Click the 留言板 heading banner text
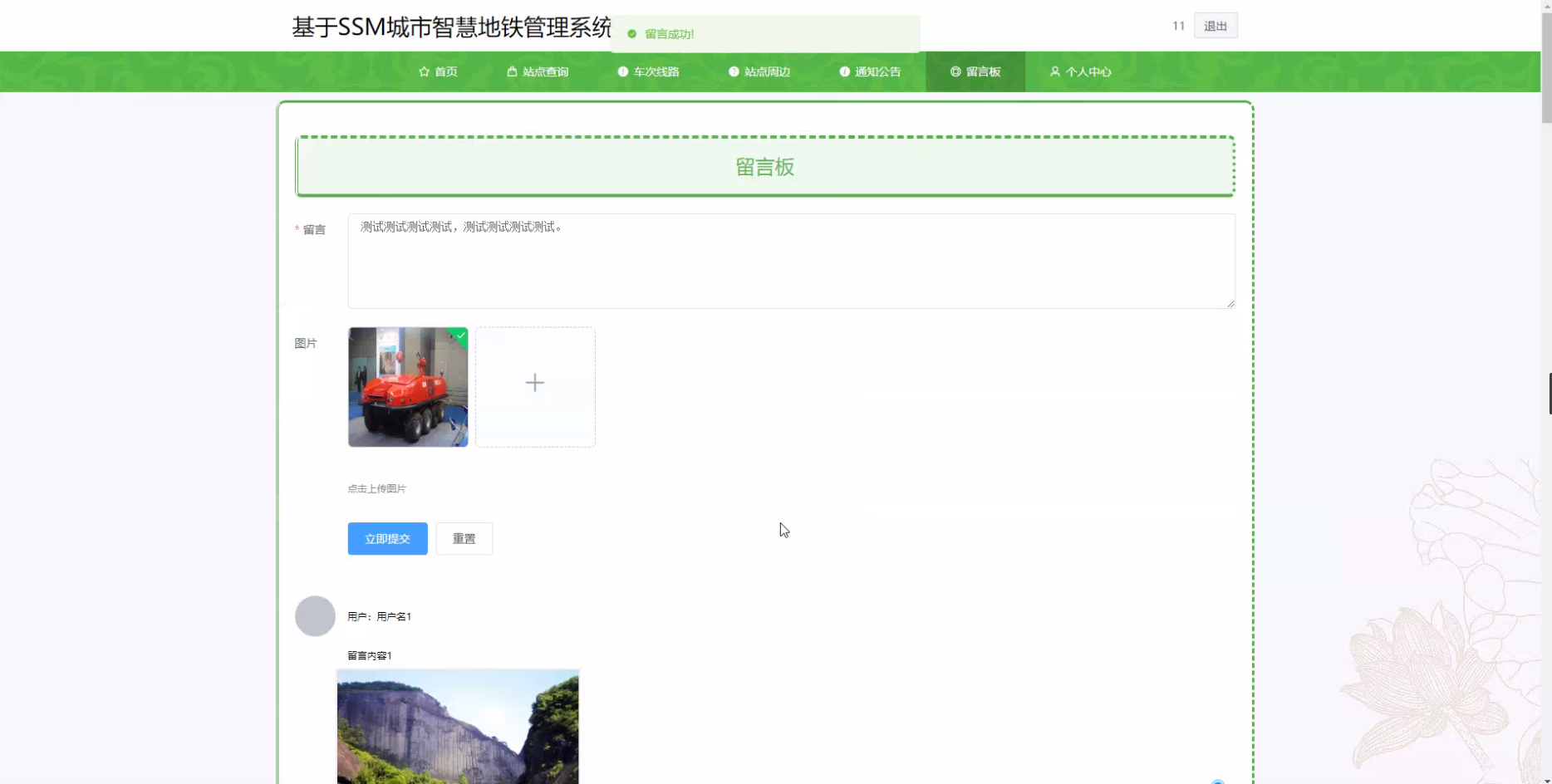The image size is (1552, 784). [765, 167]
